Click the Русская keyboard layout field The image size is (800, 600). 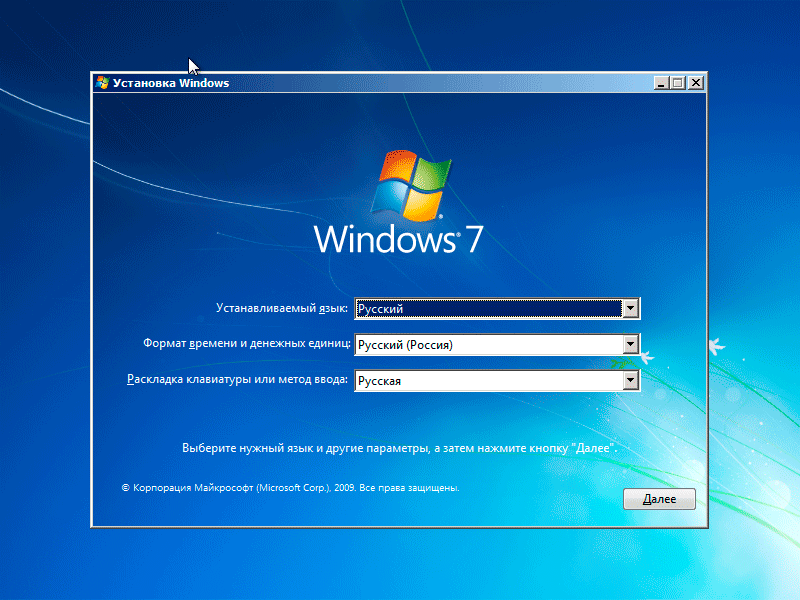487,381
